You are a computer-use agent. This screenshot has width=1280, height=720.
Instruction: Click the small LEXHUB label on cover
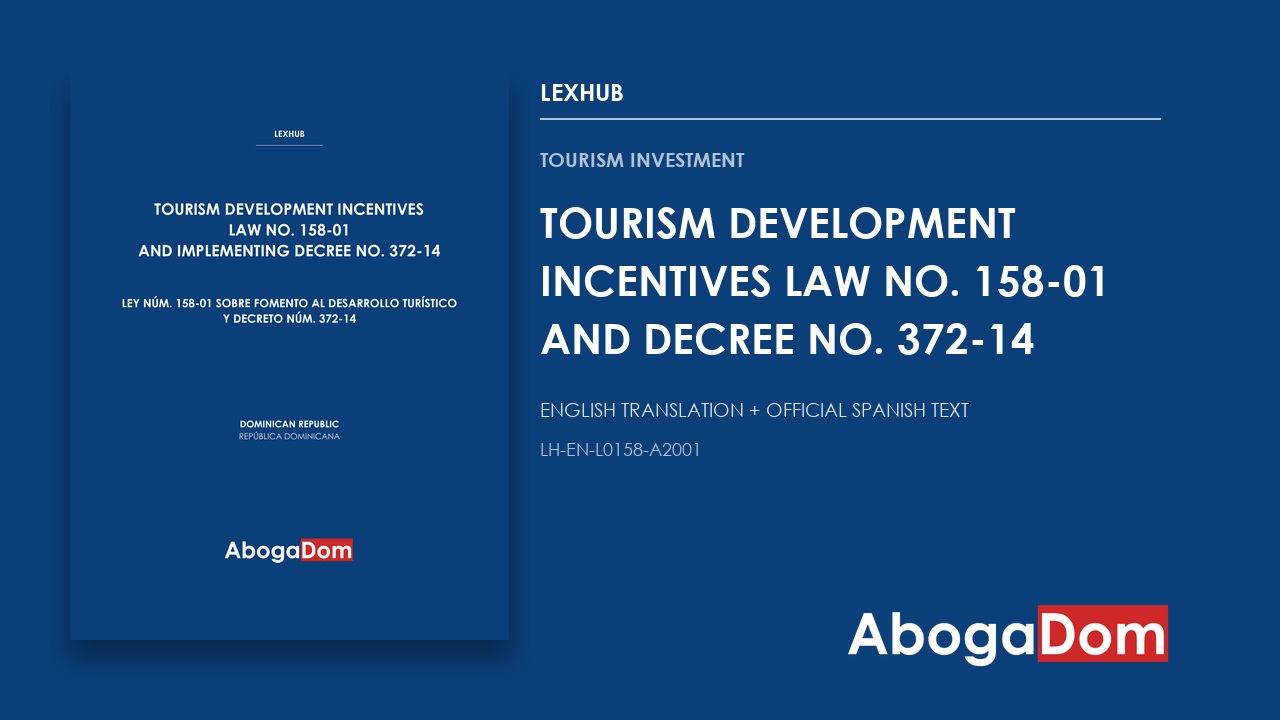click(x=289, y=134)
